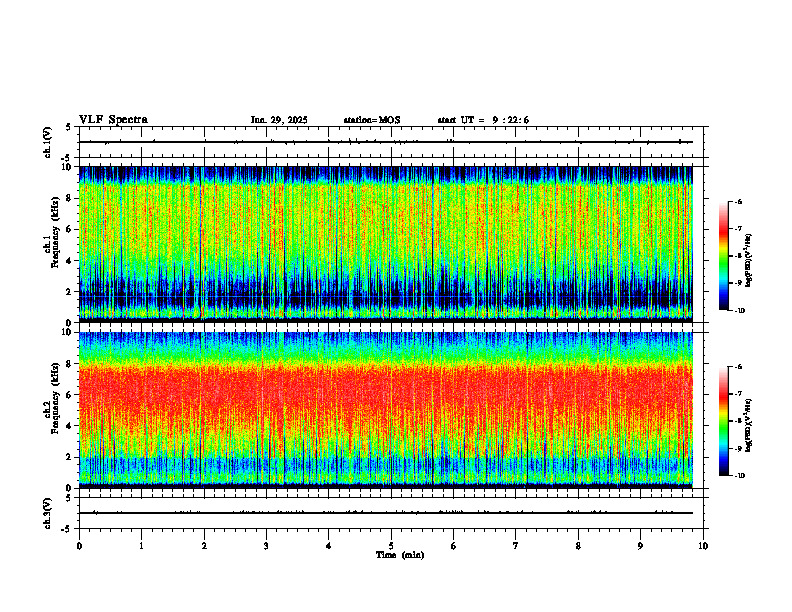Click the ch.2 spectrogram color scale bar
Viewport: 792px width, 612px height.
[723, 421]
